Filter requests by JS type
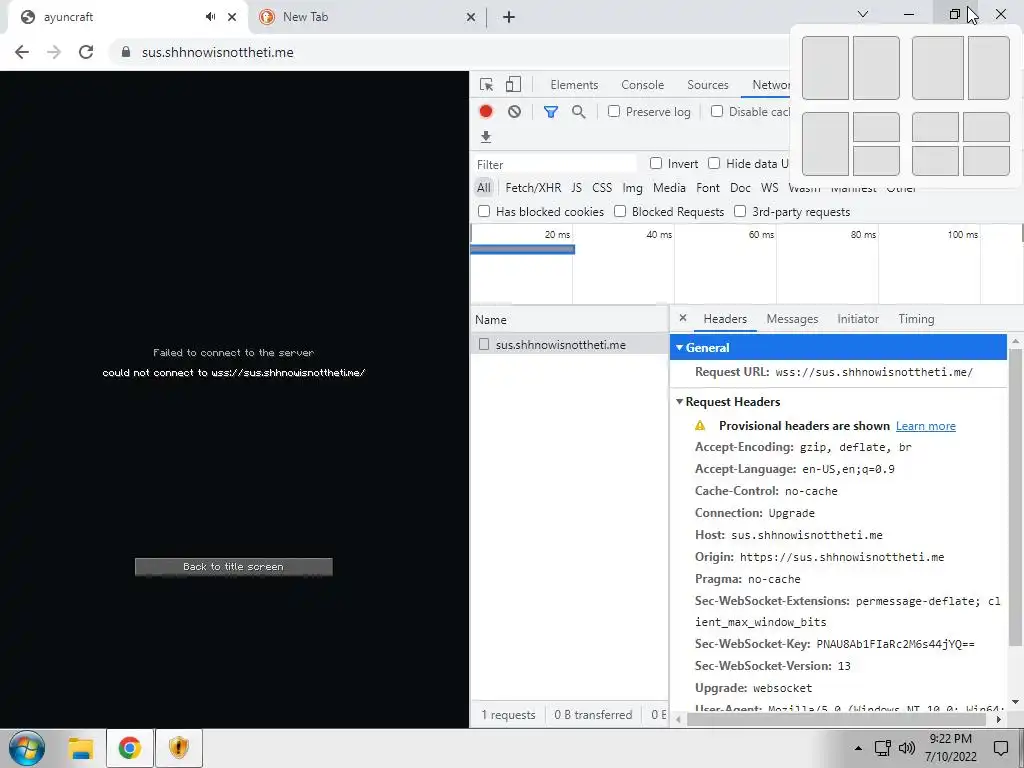The image size is (1024, 768). (x=576, y=188)
